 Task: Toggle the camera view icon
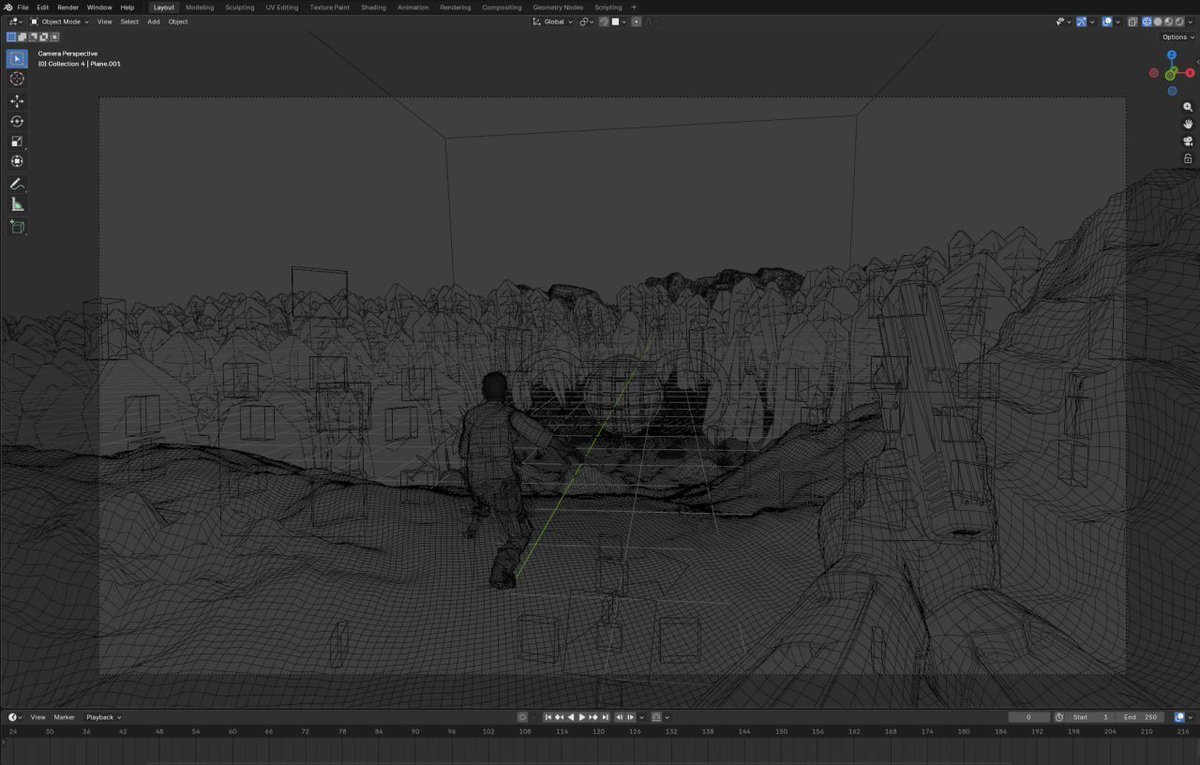[x=1188, y=141]
